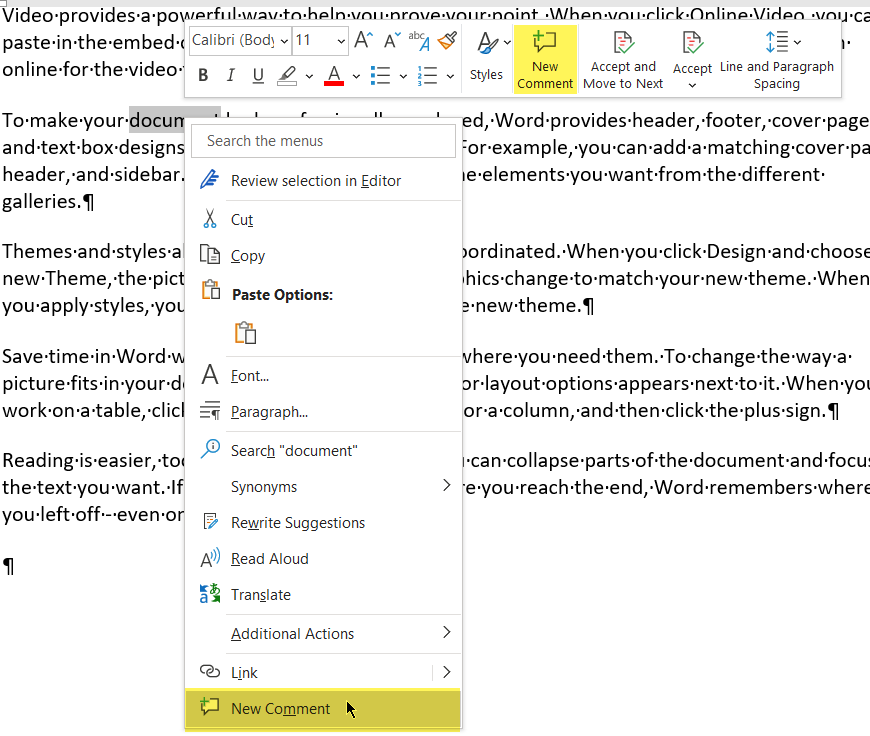This screenshot has width=870, height=736.
Task: Click the Bold formatting button
Action: click(204, 76)
